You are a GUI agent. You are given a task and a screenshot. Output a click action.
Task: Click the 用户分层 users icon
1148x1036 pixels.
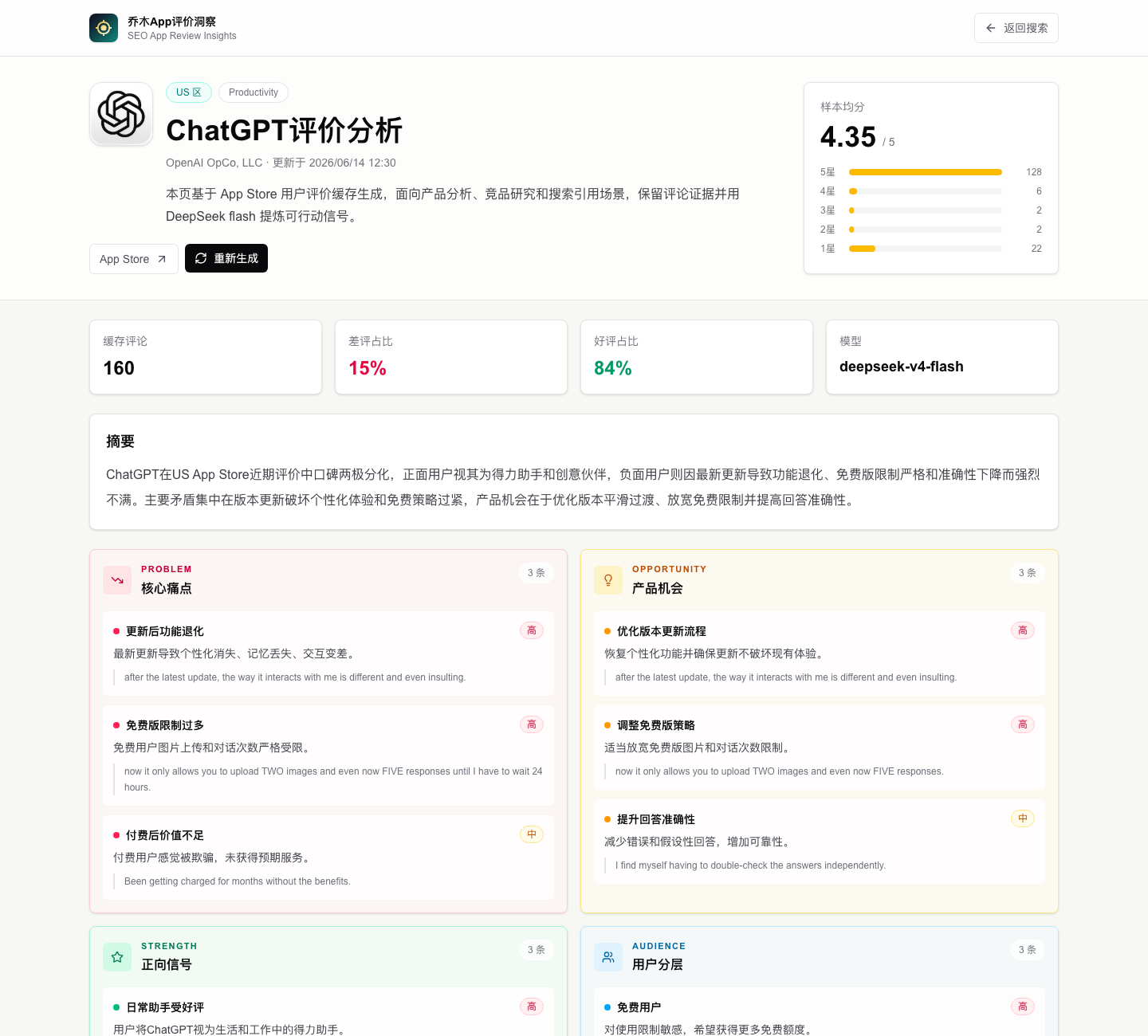[x=608, y=957]
